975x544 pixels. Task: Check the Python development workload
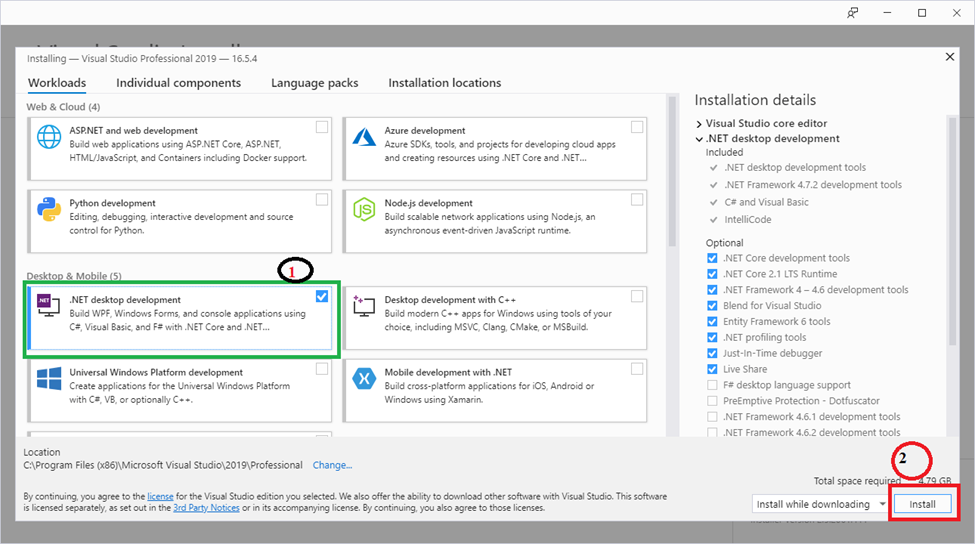321,200
